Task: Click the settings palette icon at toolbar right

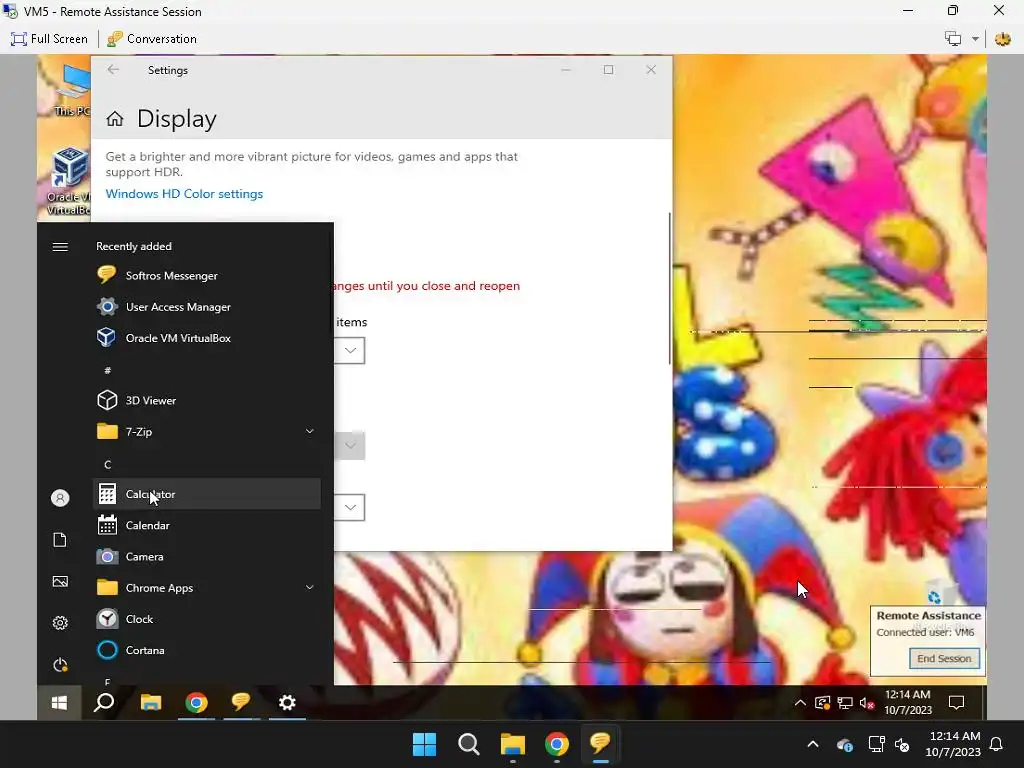Action: 1002,39
